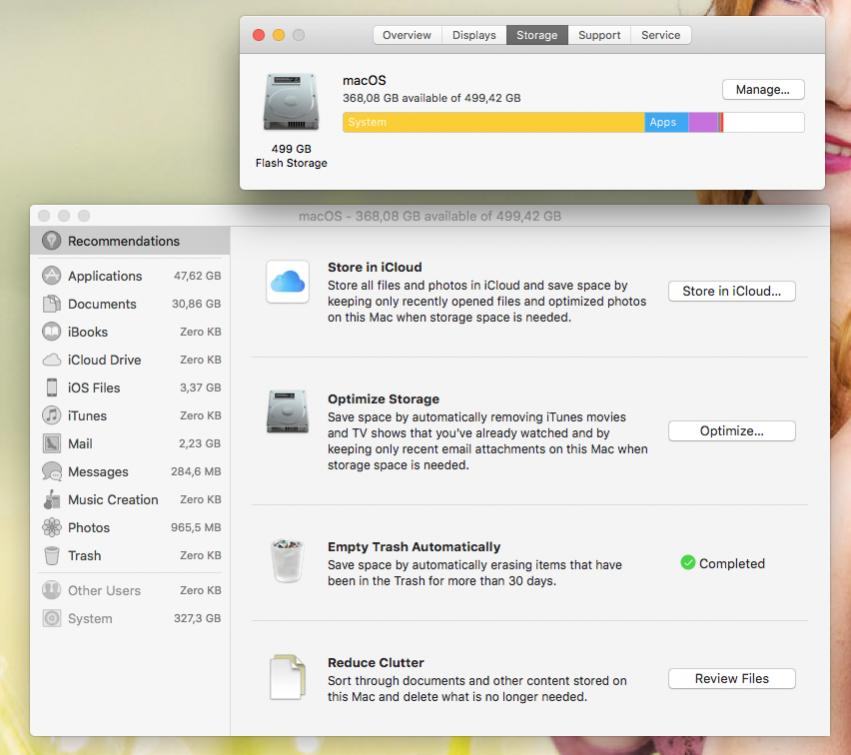Click the Applications sidebar icon
Image resolution: width=851 pixels, height=755 pixels.
[x=52, y=276]
